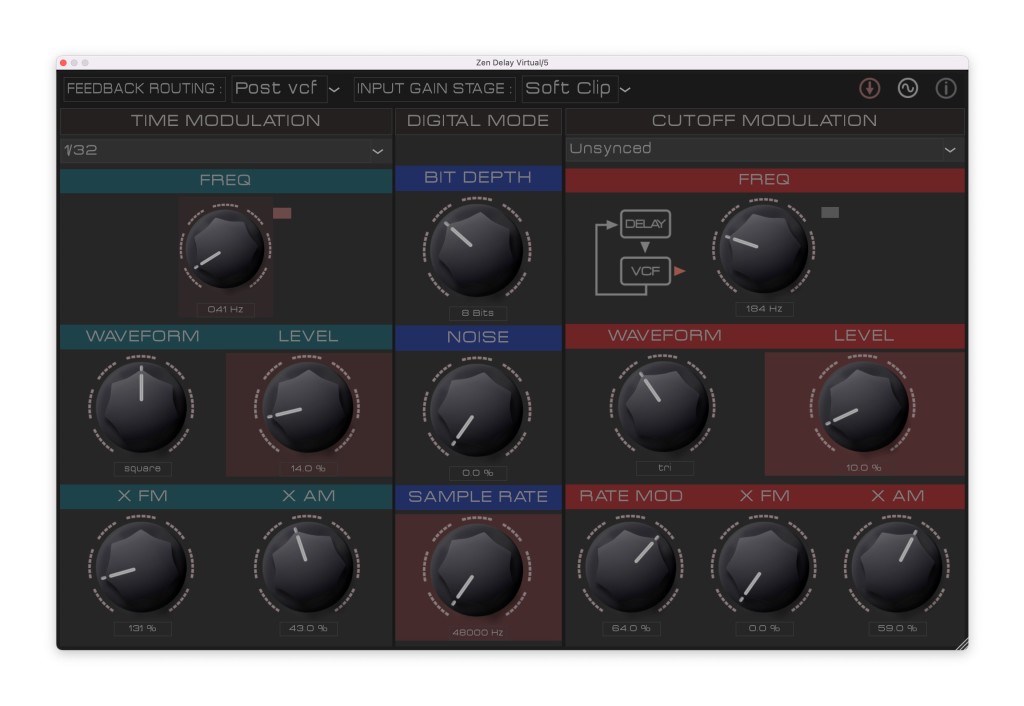Click the DELAY box in routing diagram
This screenshot has height=706, width=1024.
(x=645, y=224)
